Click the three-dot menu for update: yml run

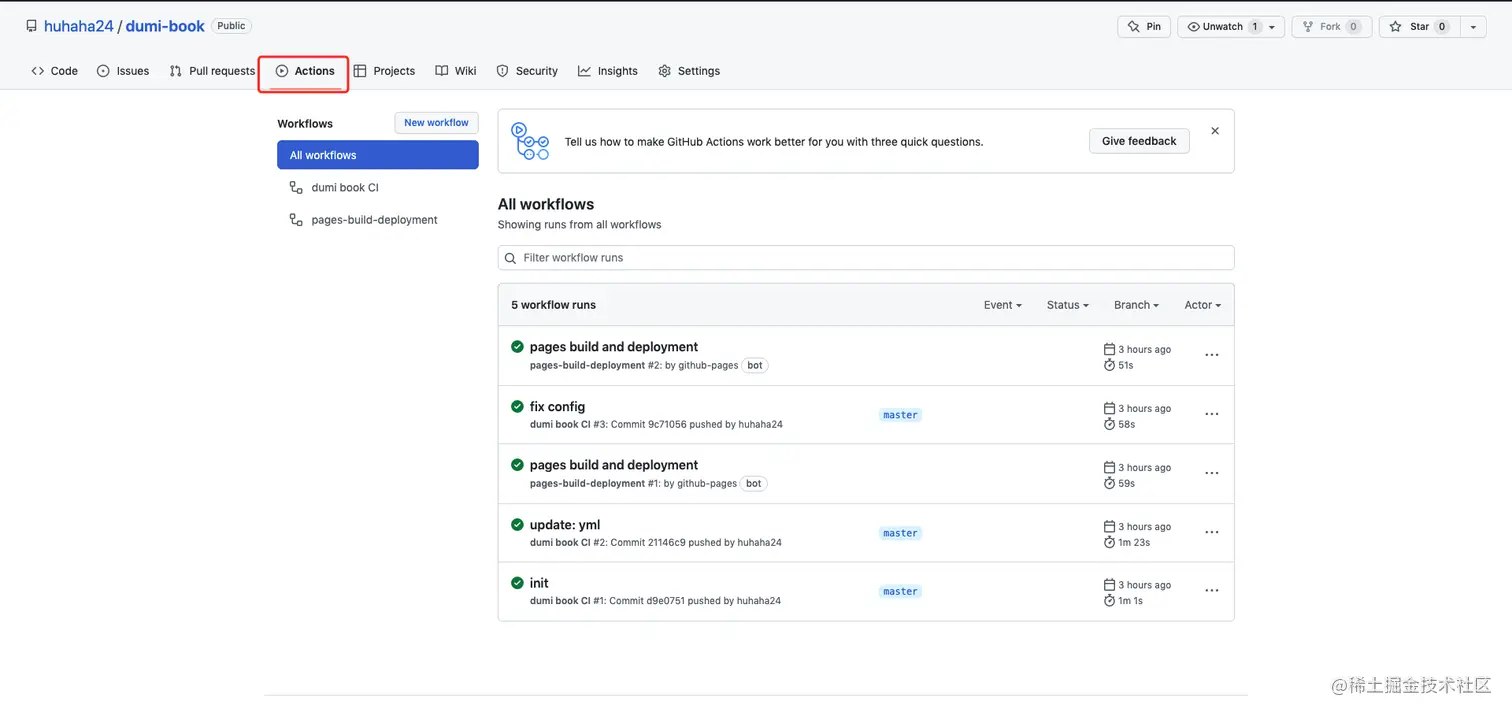(1211, 532)
